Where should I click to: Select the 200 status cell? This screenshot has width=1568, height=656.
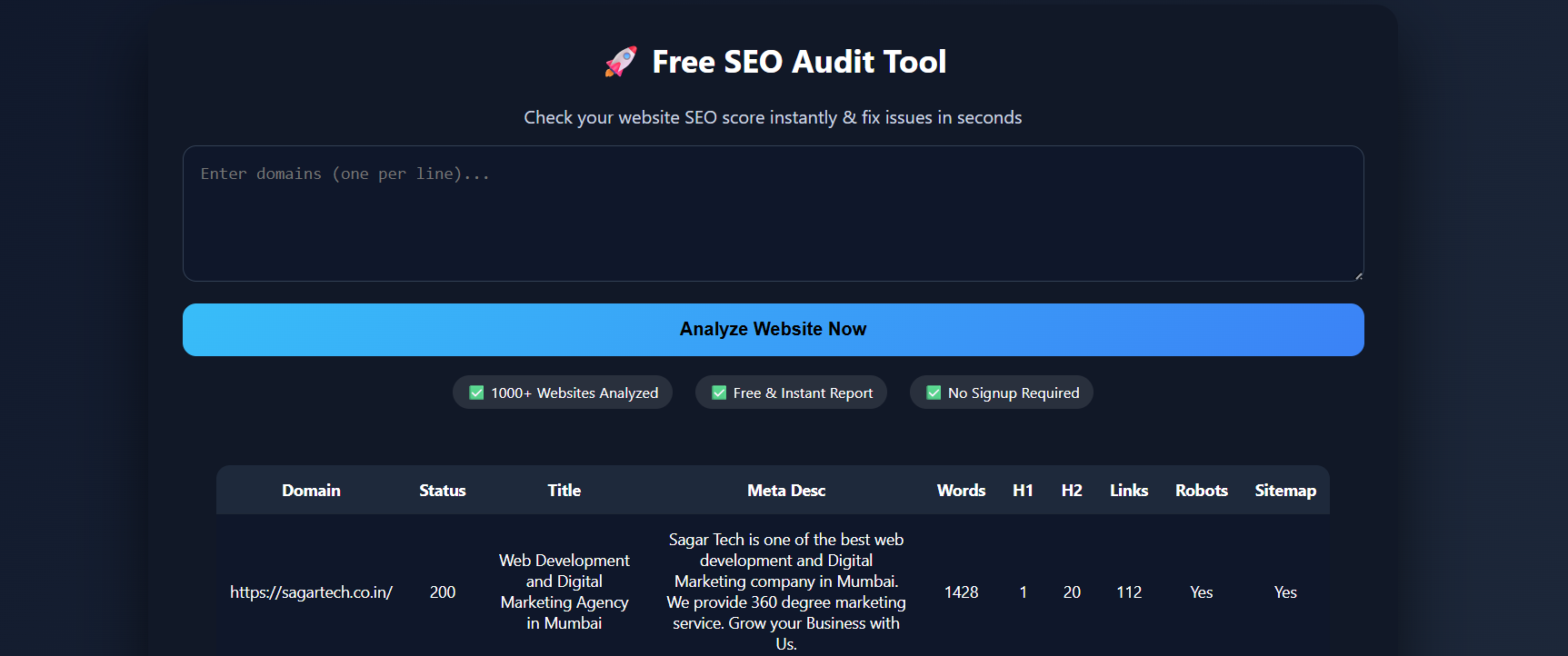coord(443,592)
